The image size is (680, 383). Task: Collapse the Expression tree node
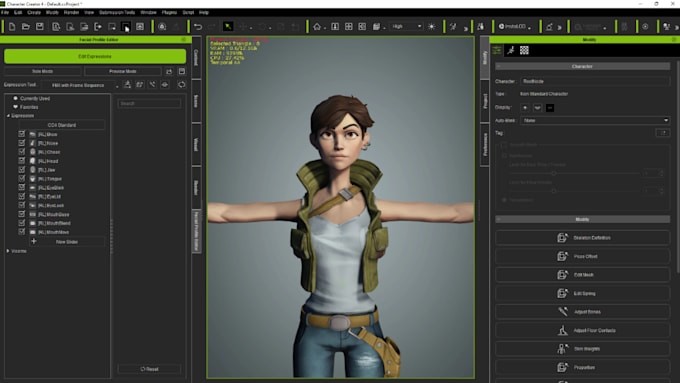click(x=8, y=116)
